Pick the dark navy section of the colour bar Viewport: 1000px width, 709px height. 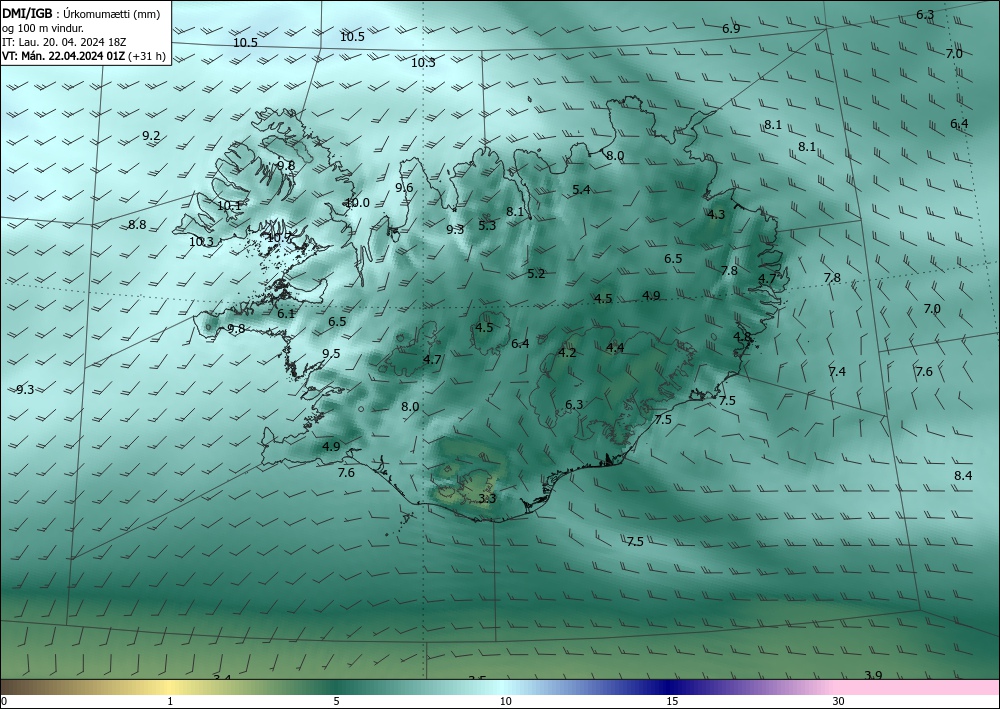click(x=666, y=687)
